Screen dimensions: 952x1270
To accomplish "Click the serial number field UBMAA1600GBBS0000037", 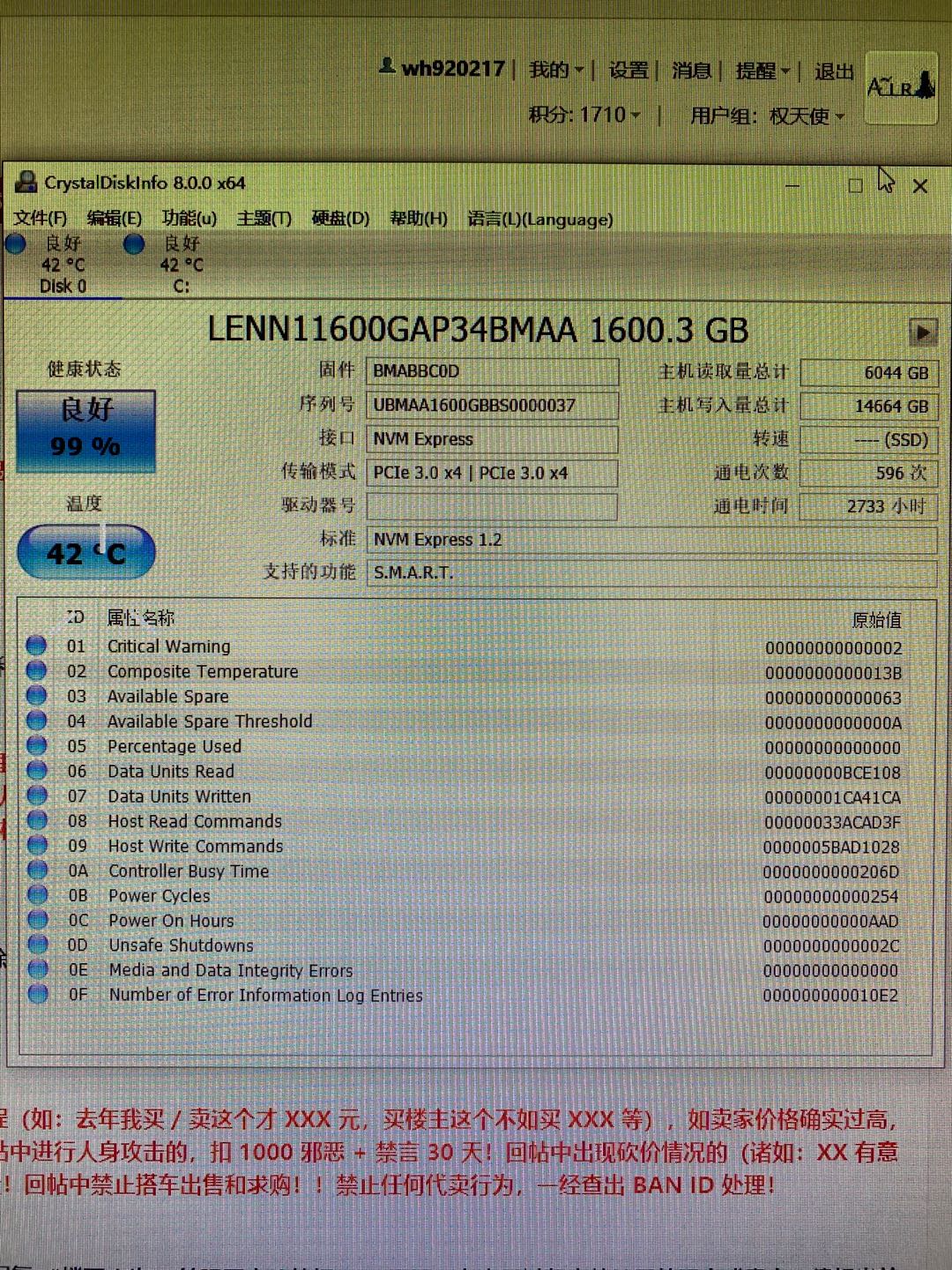I will pos(491,406).
